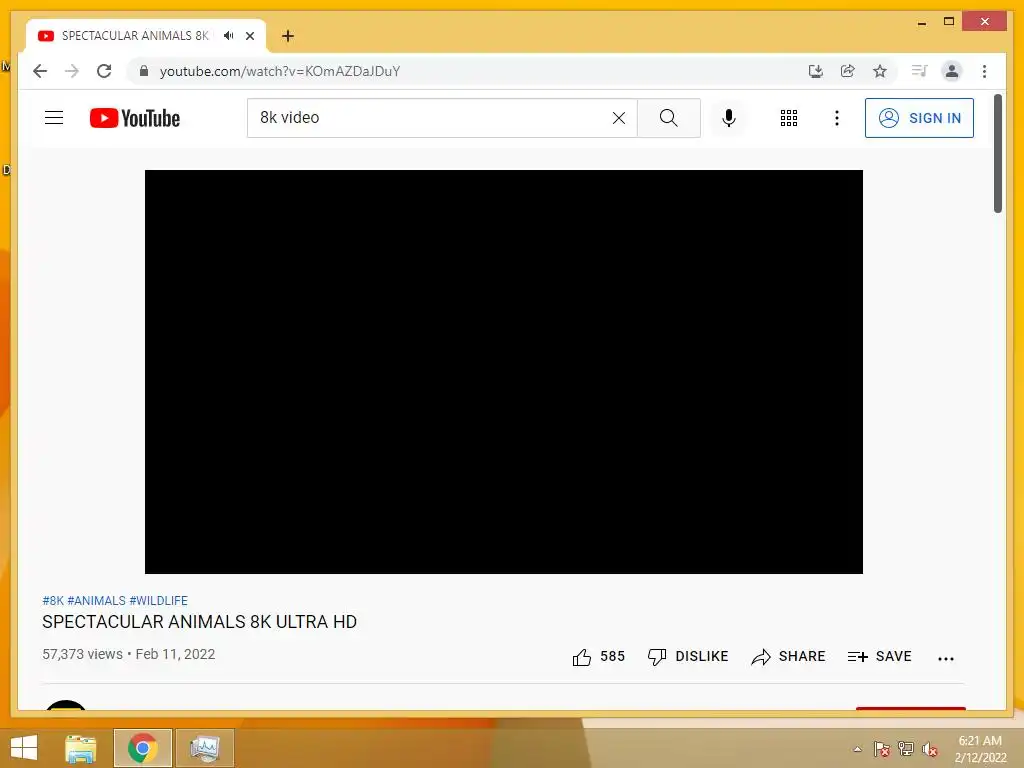Search with your voice microphone

coord(729,118)
